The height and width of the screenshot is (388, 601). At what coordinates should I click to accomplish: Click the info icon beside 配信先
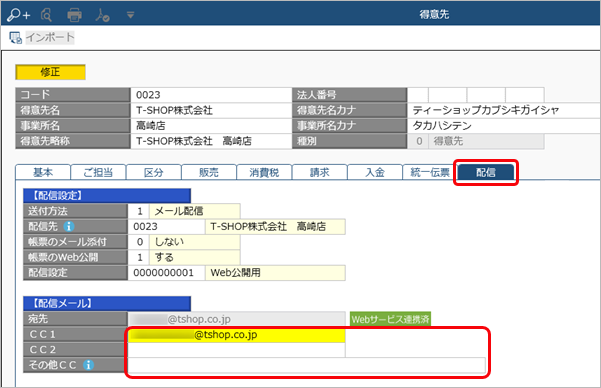pyautogui.click(x=69, y=227)
